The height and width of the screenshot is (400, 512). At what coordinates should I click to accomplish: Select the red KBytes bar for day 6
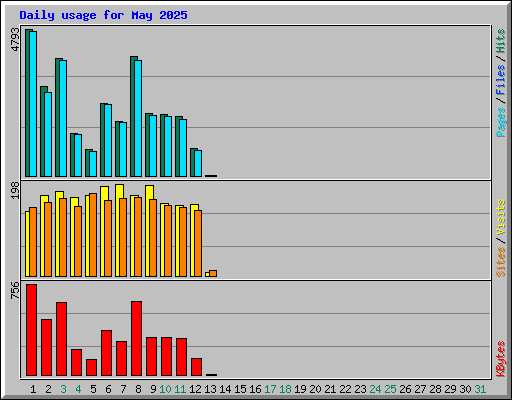tap(106, 353)
